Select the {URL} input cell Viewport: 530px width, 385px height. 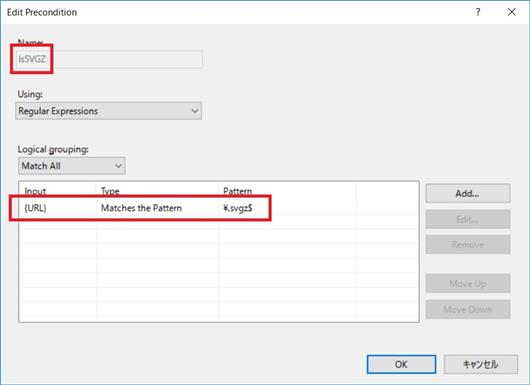point(35,208)
